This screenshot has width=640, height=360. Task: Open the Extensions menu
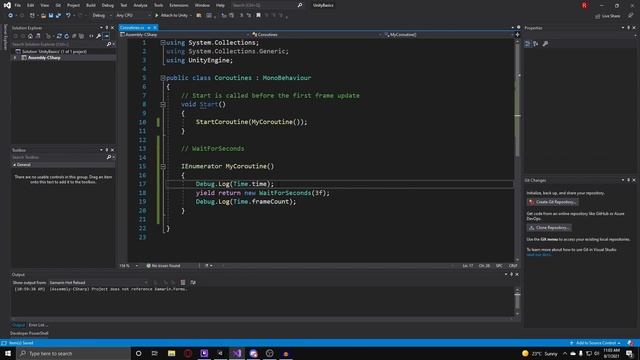coord(179,5)
